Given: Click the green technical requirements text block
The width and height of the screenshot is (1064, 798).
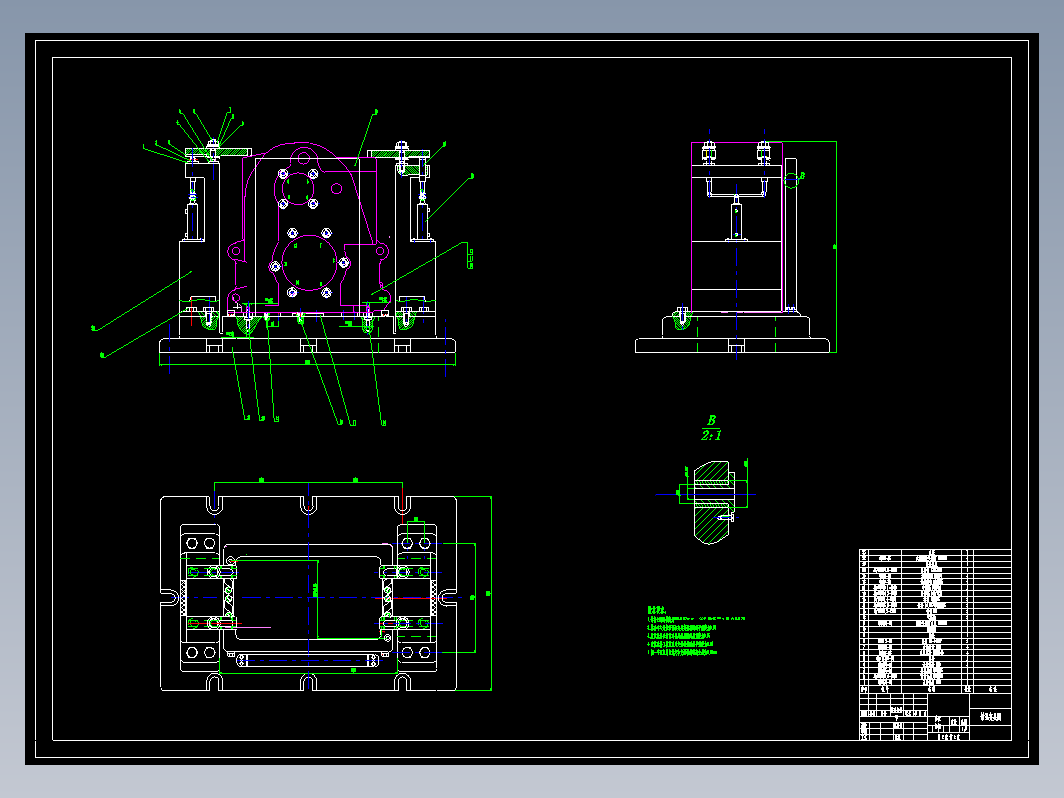Looking at the screenshot, I should (696, 631).
